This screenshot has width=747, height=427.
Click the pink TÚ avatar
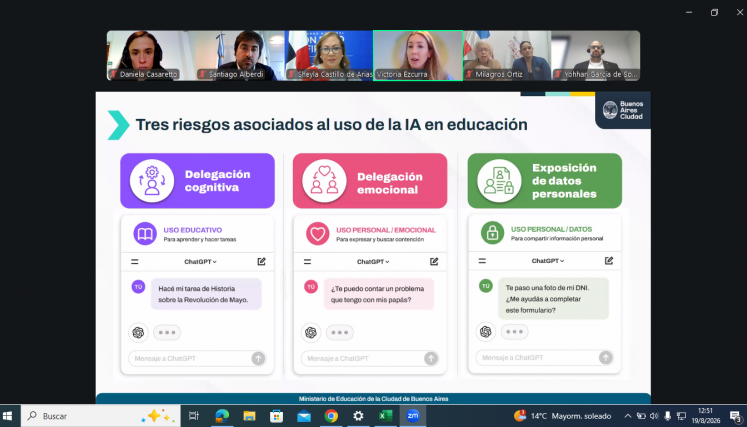click(x=311, y=286)
